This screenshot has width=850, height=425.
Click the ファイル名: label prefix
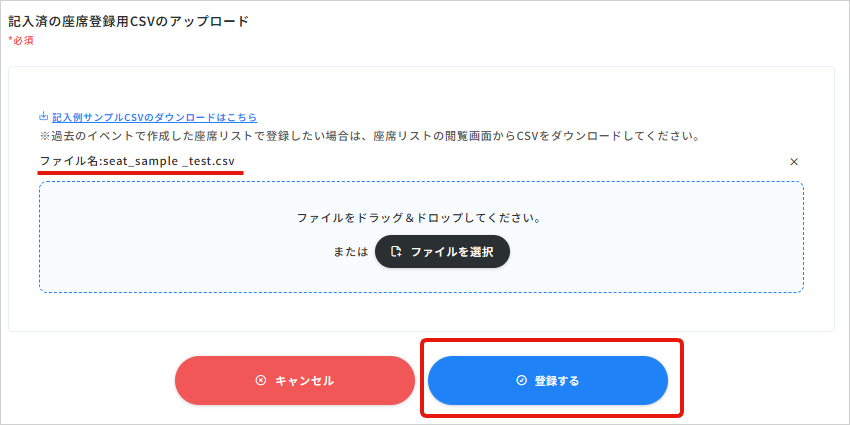pyautogui.click(x=71, y=161)
